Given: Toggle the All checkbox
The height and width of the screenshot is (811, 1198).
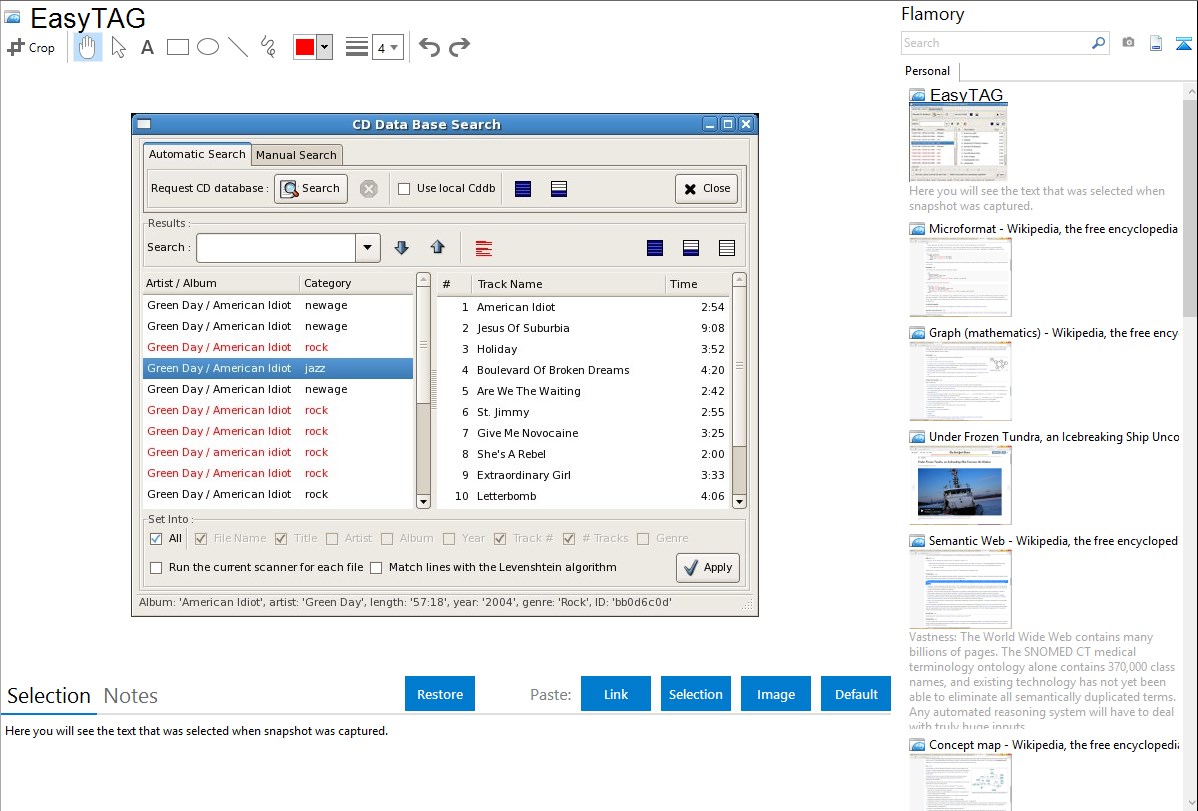Looking at the screenshot, I should tap(156, 539).
